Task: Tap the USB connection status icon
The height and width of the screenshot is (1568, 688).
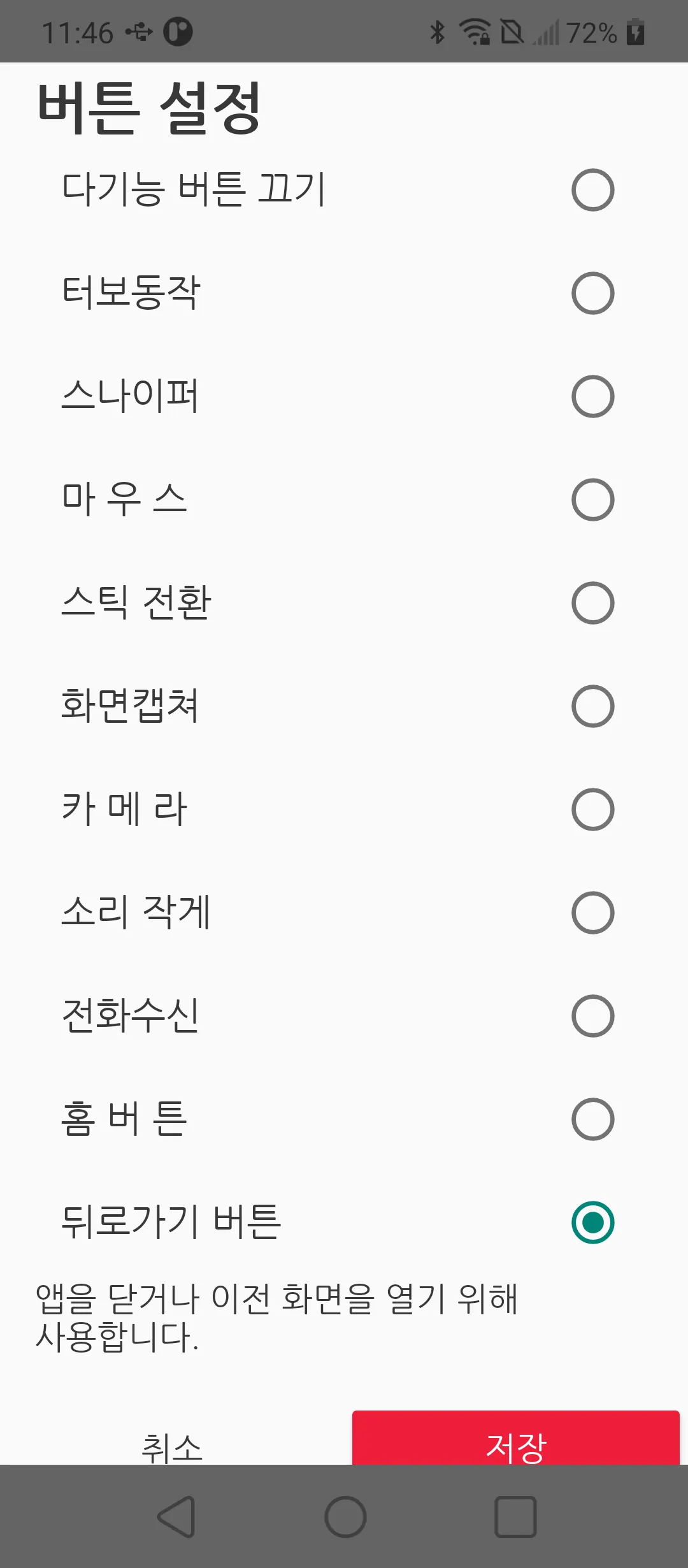Action: [139, 32]
